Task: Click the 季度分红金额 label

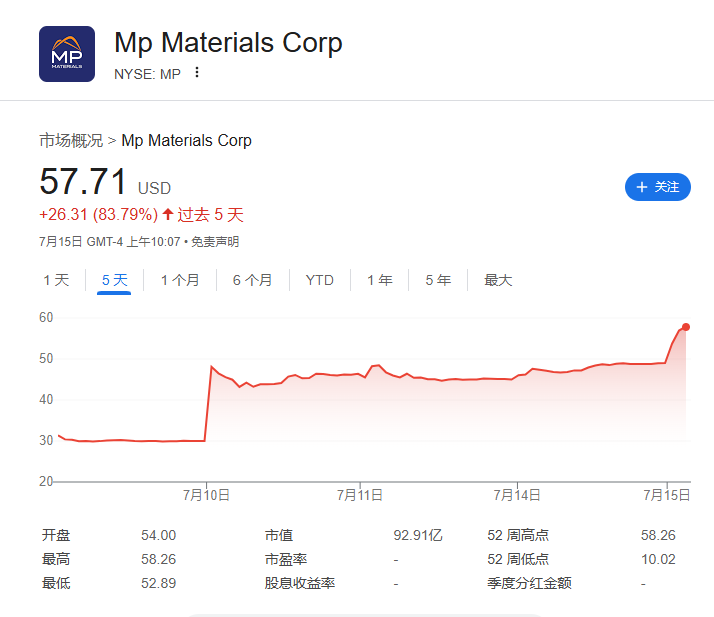Action: (x=529, y=583)
